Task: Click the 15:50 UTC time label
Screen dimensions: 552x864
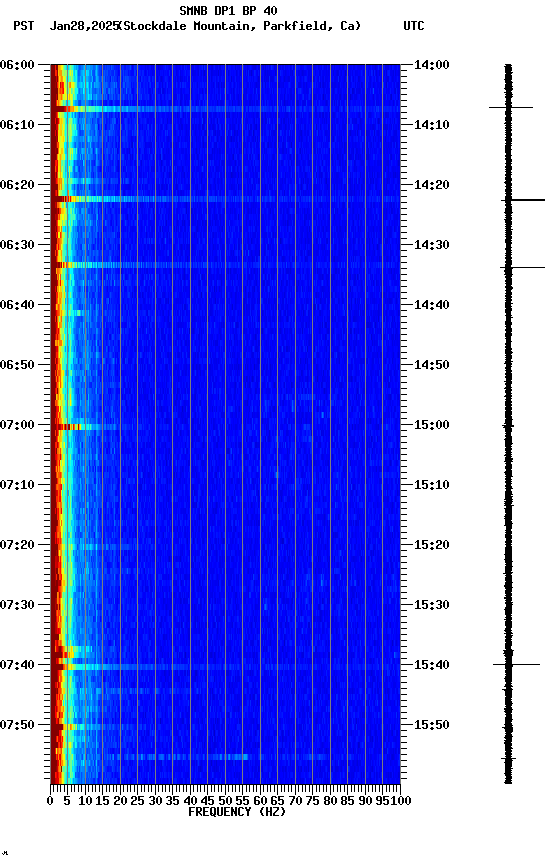Action: [432, 725]
